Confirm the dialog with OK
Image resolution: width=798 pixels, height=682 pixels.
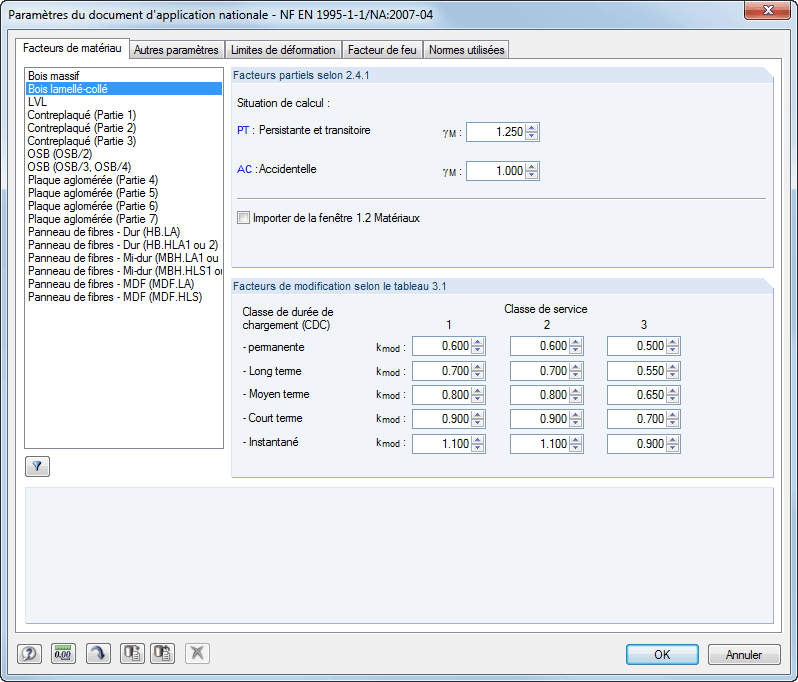pos(662,655)
